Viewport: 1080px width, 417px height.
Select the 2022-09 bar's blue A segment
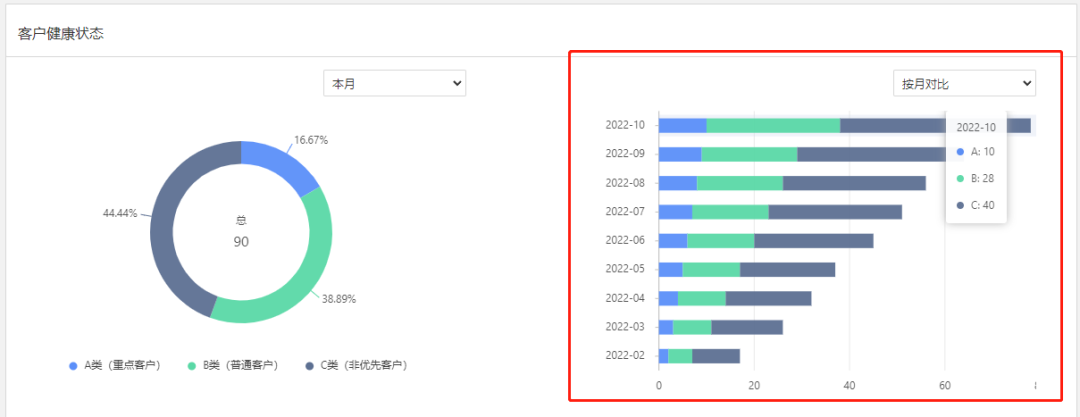[x=680, y=154]
